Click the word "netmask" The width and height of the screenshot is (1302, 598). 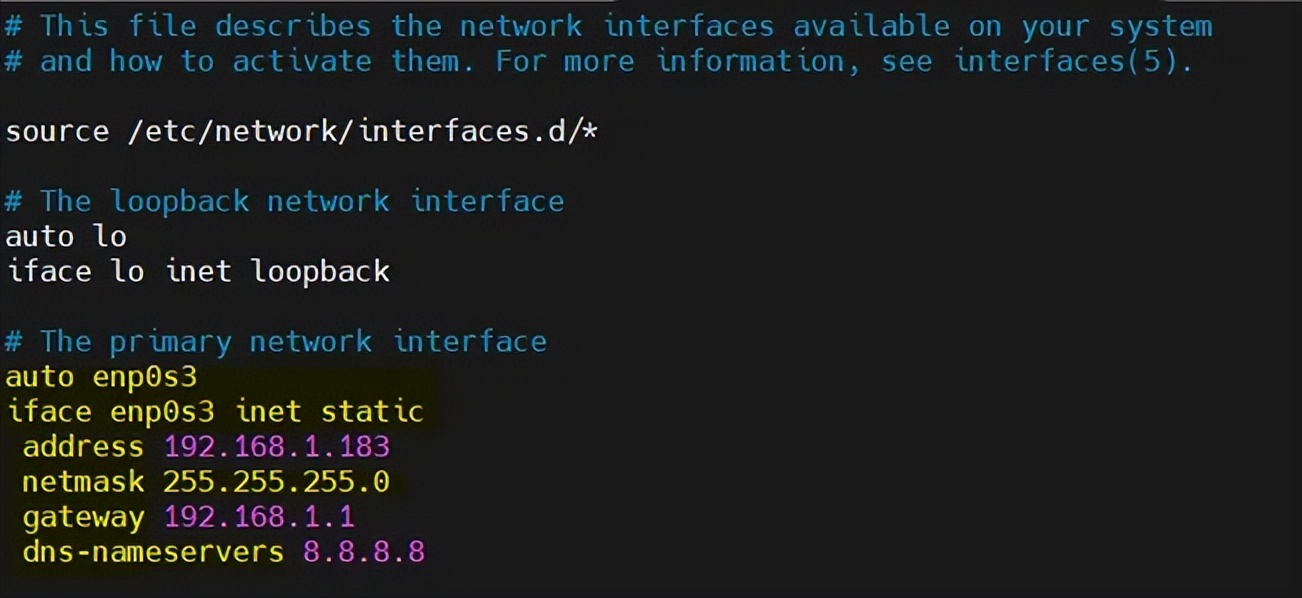pos(83,482)
